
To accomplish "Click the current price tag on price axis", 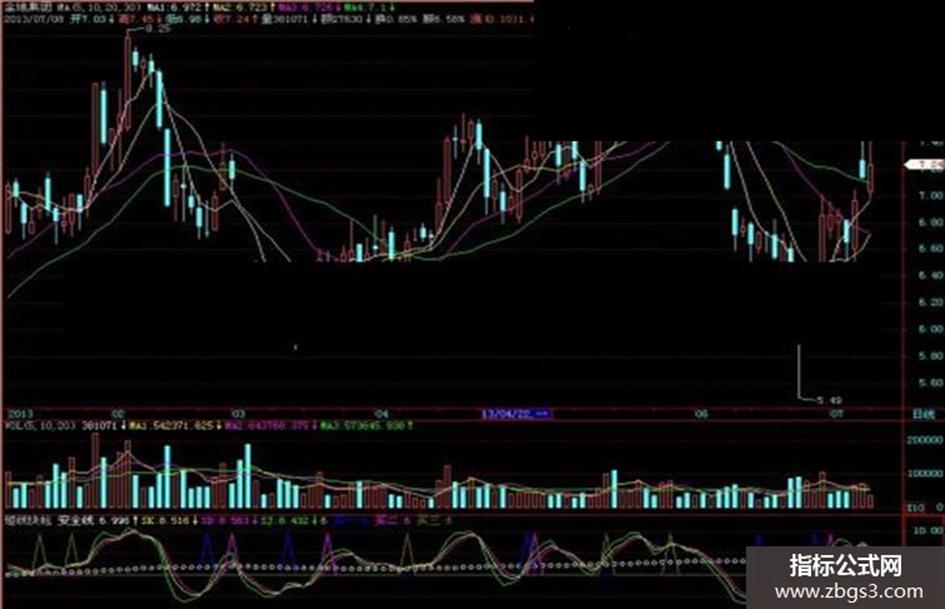I will [x=925, y=165].
